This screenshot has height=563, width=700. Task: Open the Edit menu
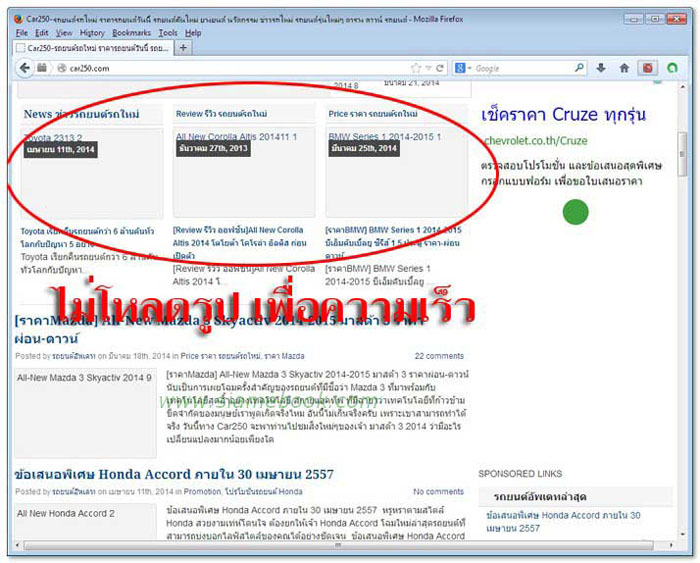coord(42,33)
